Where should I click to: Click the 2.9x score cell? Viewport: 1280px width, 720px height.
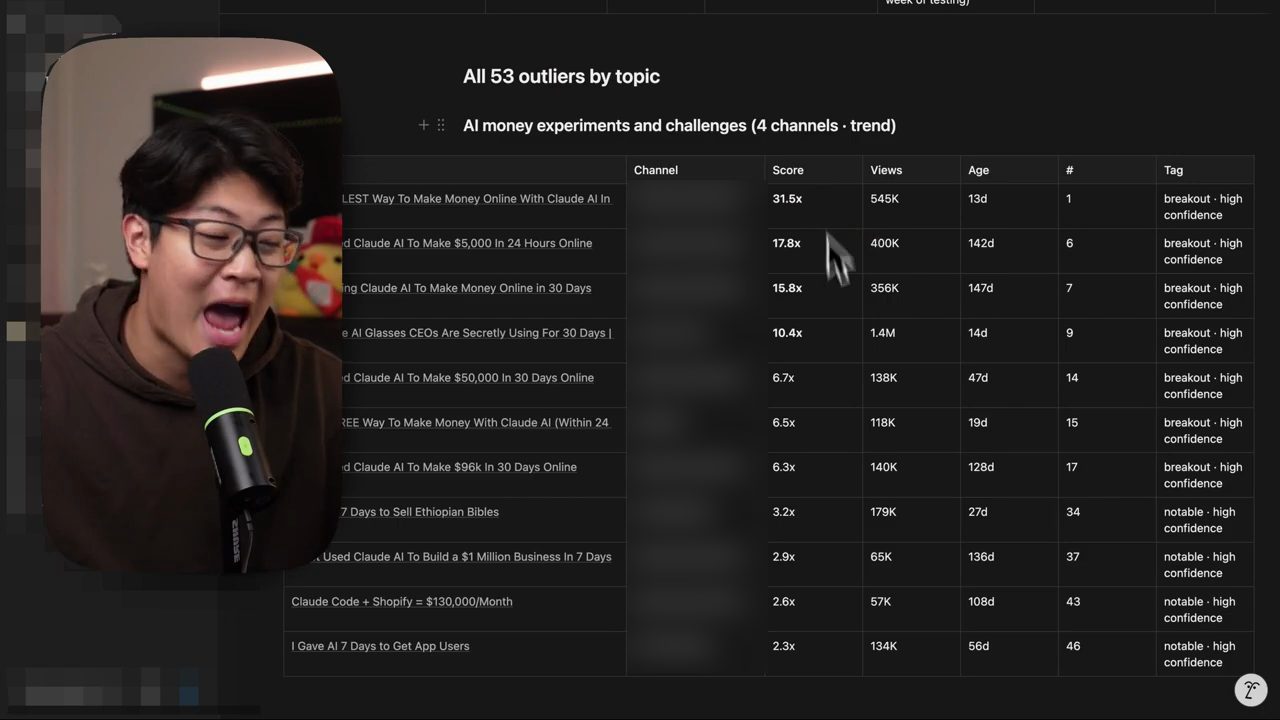tap(813, 565)
